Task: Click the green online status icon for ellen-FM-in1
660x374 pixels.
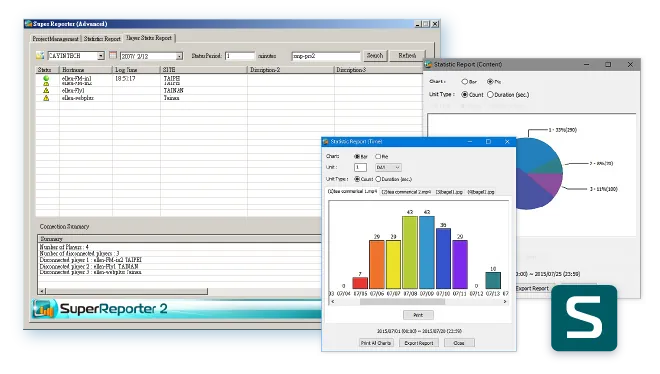Action: tap(46, 78)
